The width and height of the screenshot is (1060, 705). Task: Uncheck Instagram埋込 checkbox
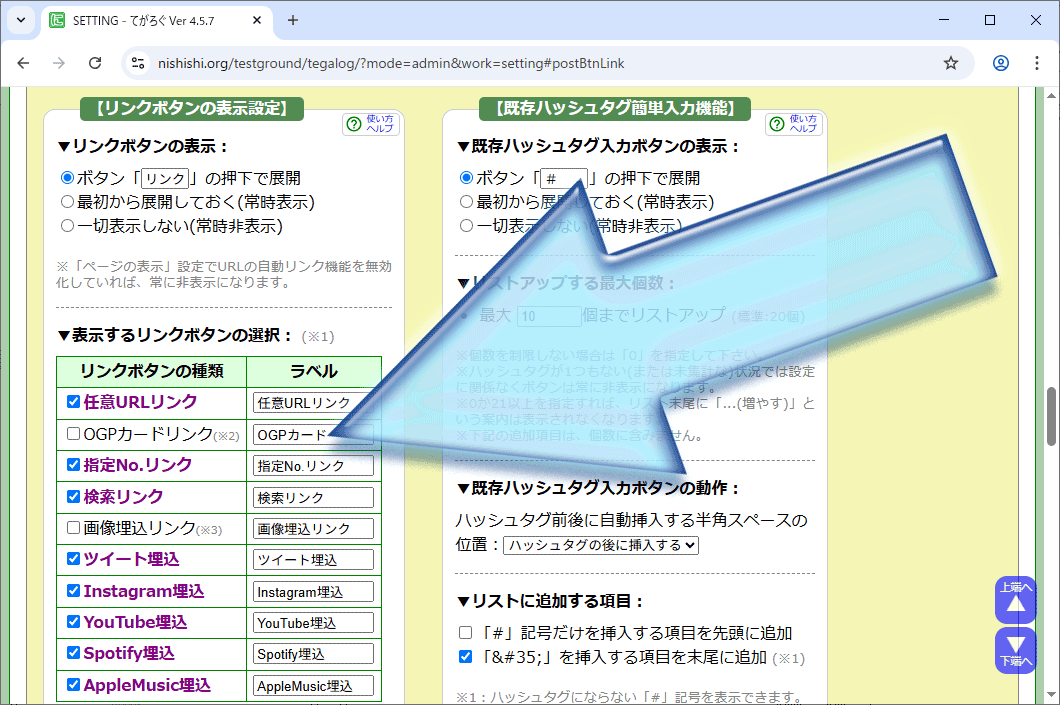(74, 590)
